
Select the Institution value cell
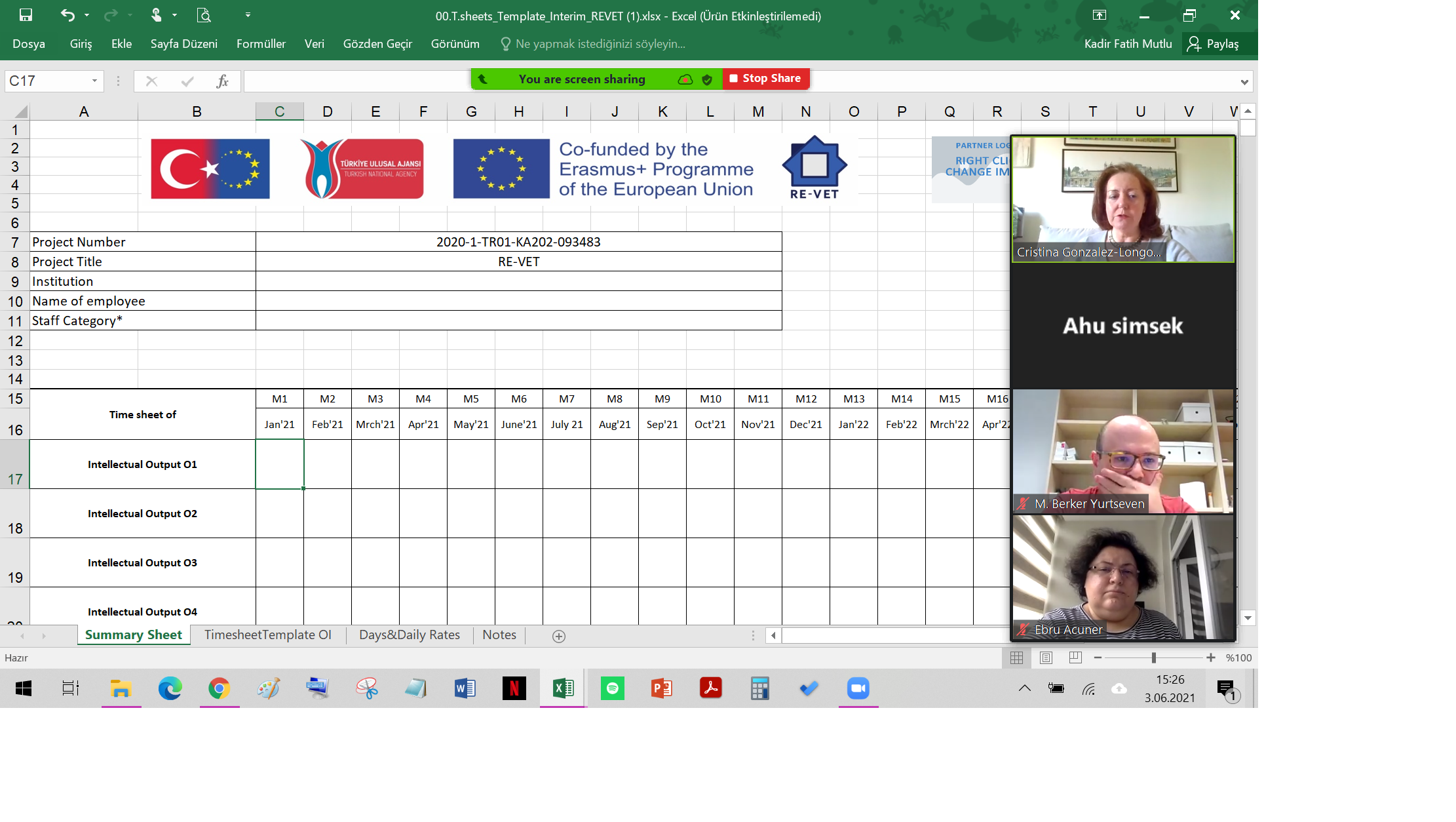click(518, 281)
